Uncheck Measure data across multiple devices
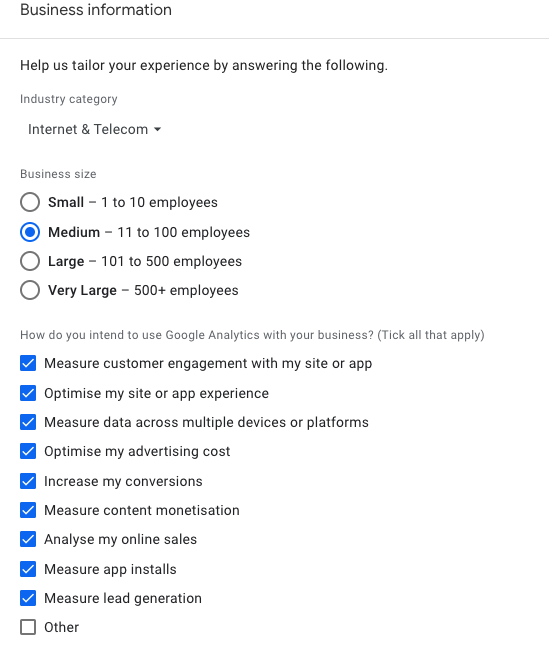Image resolution: width=549 pixels, height=653 pixels. click(28, 422)
